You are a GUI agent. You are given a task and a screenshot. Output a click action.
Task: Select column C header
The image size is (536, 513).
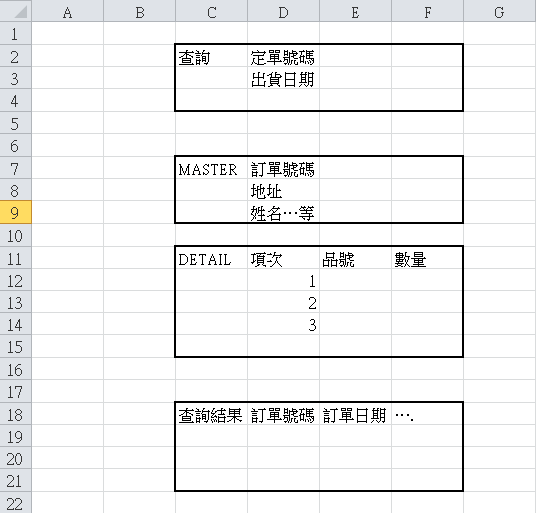click(x=212, y=11)
